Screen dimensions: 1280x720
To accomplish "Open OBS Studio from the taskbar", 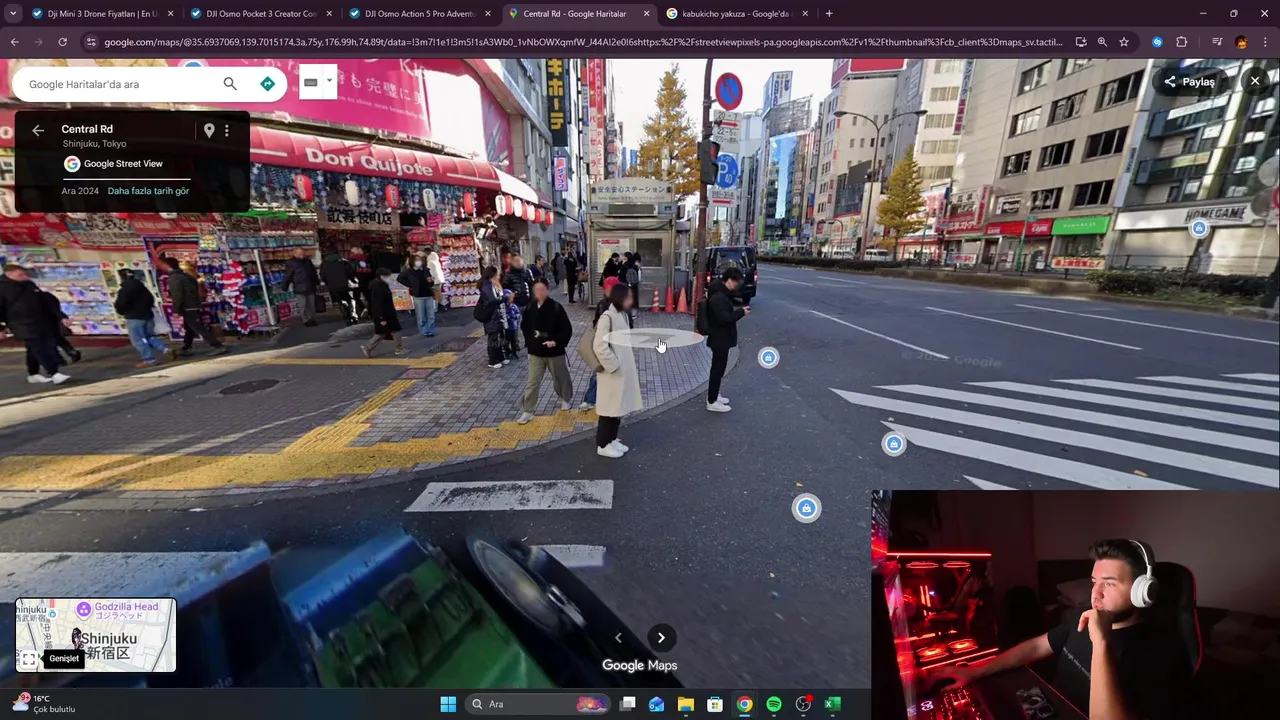I will pos(803,704).
